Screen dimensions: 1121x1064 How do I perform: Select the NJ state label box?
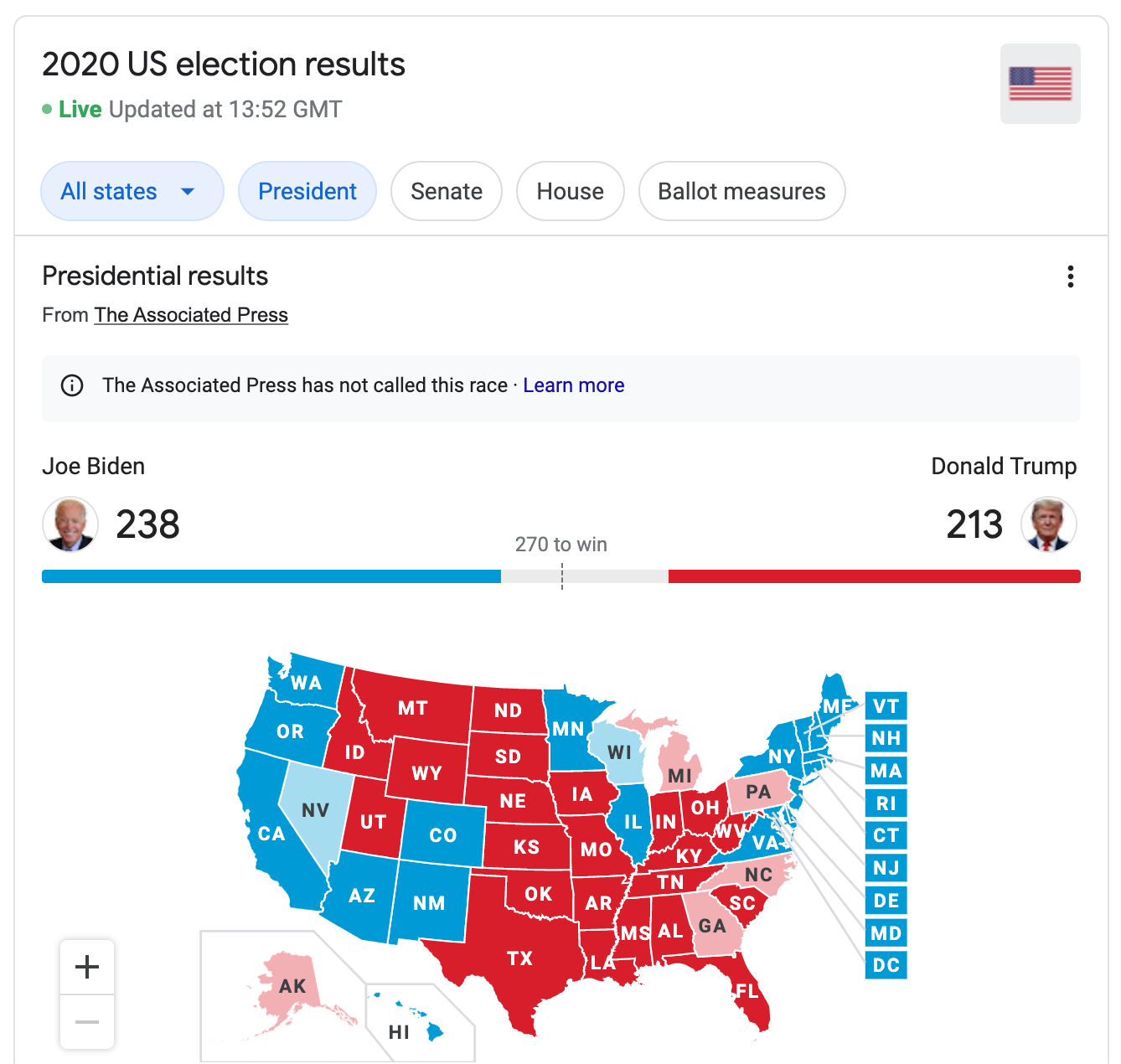(x=886, y=868)
